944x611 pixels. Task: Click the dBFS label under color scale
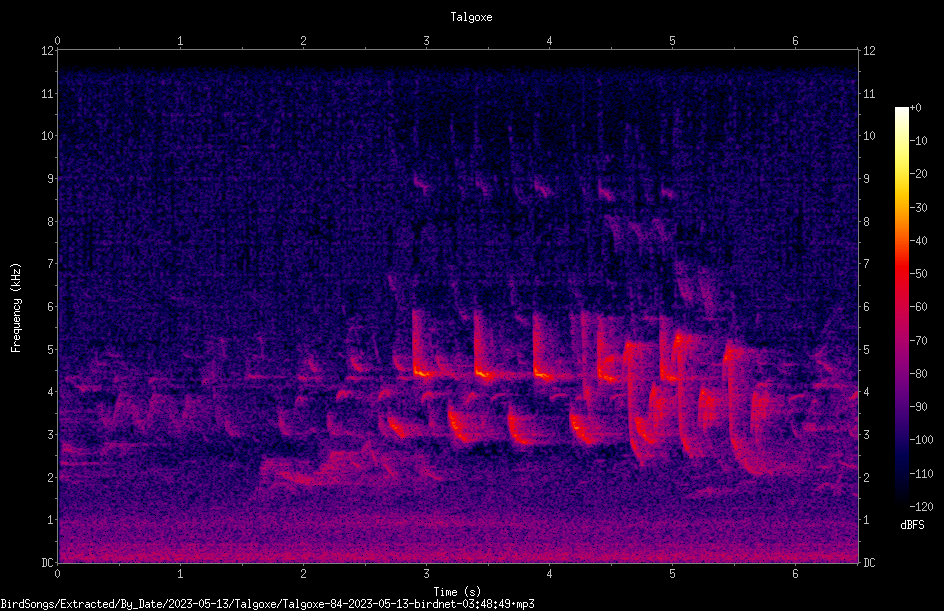[912, 525]
